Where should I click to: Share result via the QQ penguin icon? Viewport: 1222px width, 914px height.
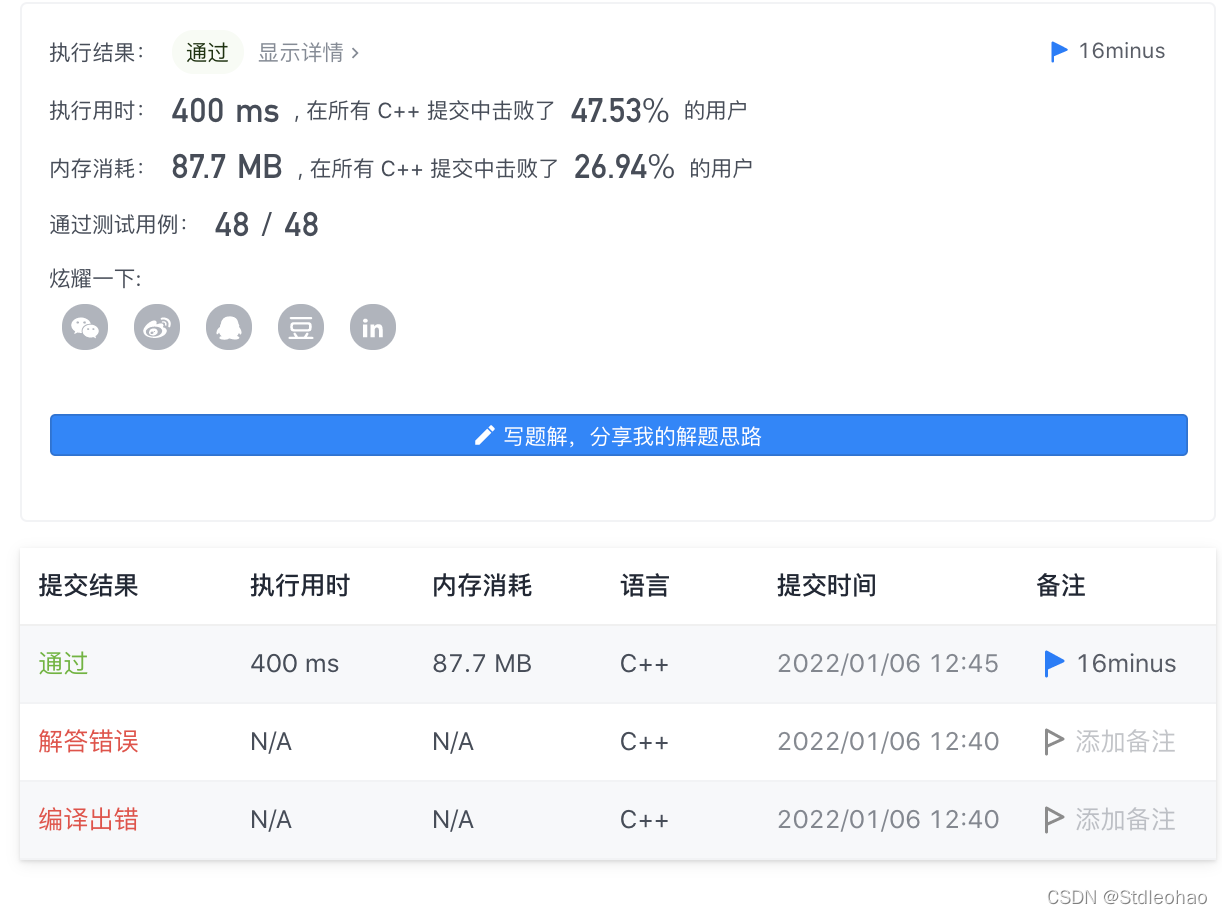click(x=229, y=327)
